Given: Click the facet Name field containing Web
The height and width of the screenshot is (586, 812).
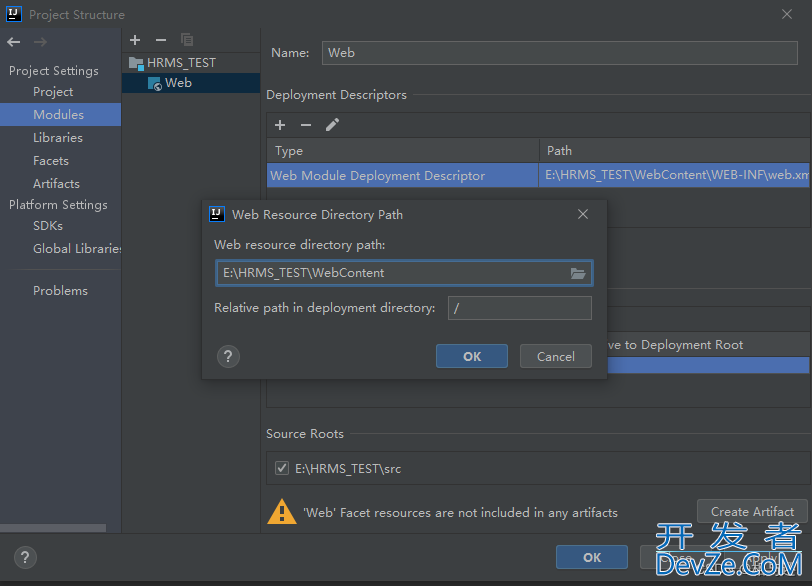Looking at the screenshot, I should click(x=559, y=53).
